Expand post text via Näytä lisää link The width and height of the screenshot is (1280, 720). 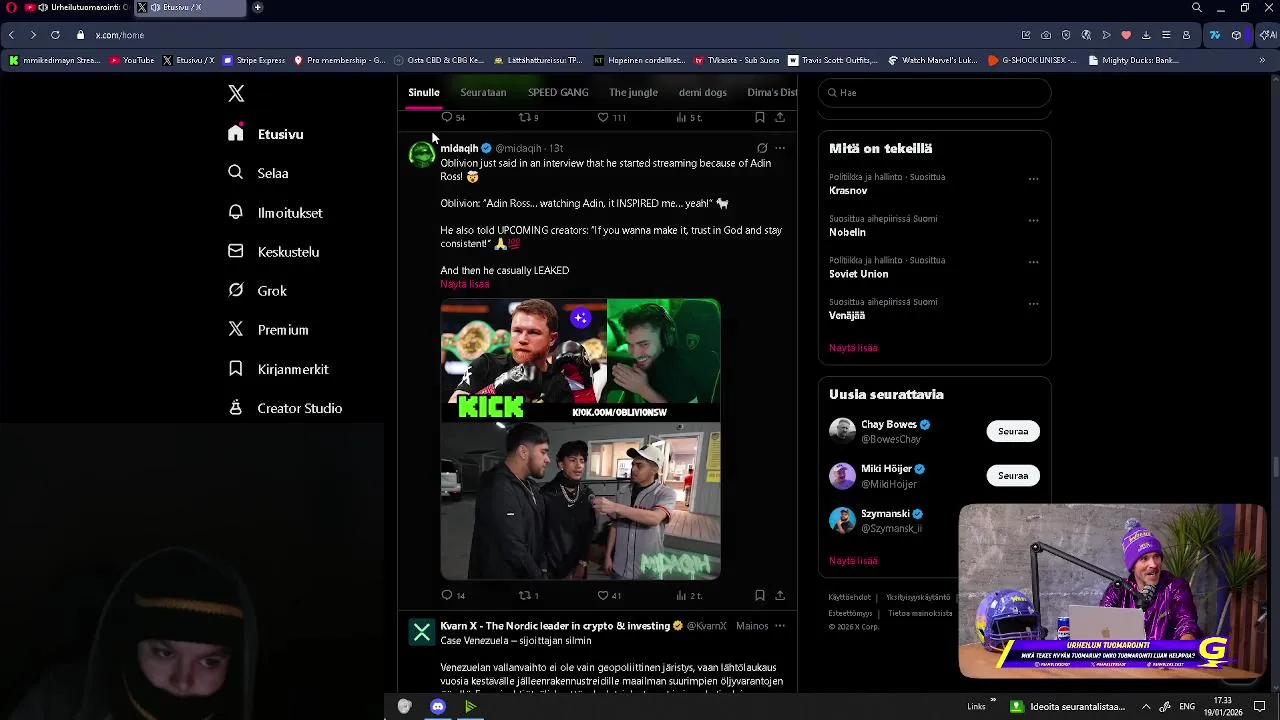(x=465, y=284)
